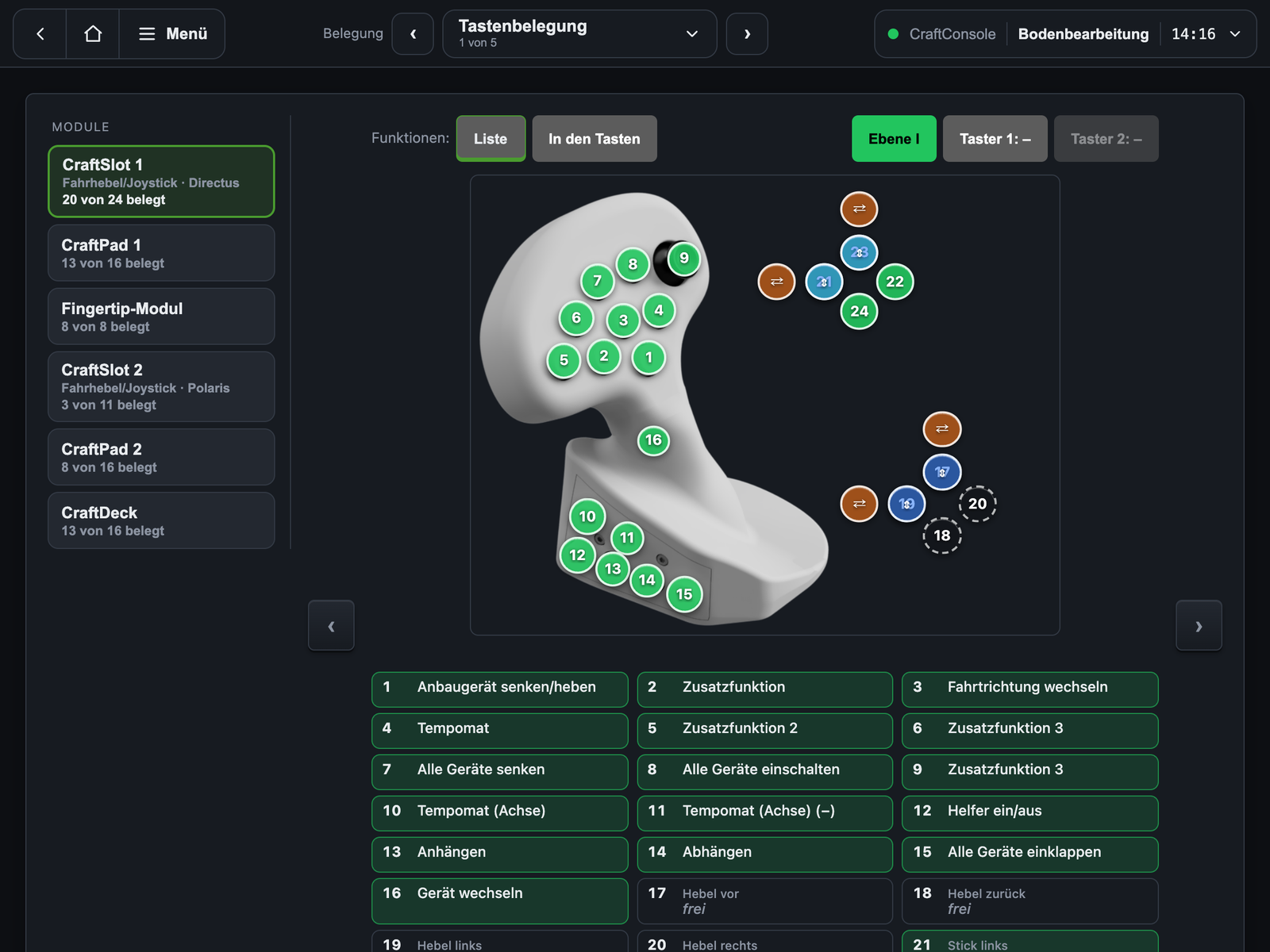Screen dimensions: 1270x952
Task: Open the home screen icon
Action: click(93, 34)
